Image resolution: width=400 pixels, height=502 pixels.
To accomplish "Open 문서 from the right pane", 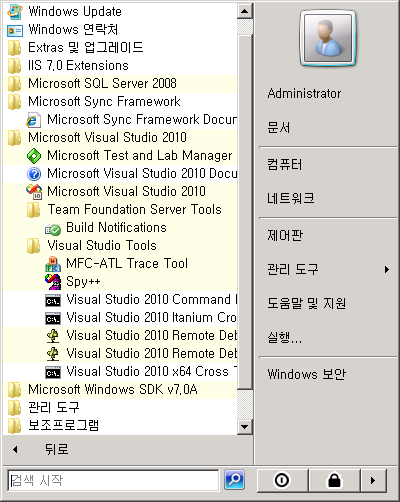I will coord(279,128).
